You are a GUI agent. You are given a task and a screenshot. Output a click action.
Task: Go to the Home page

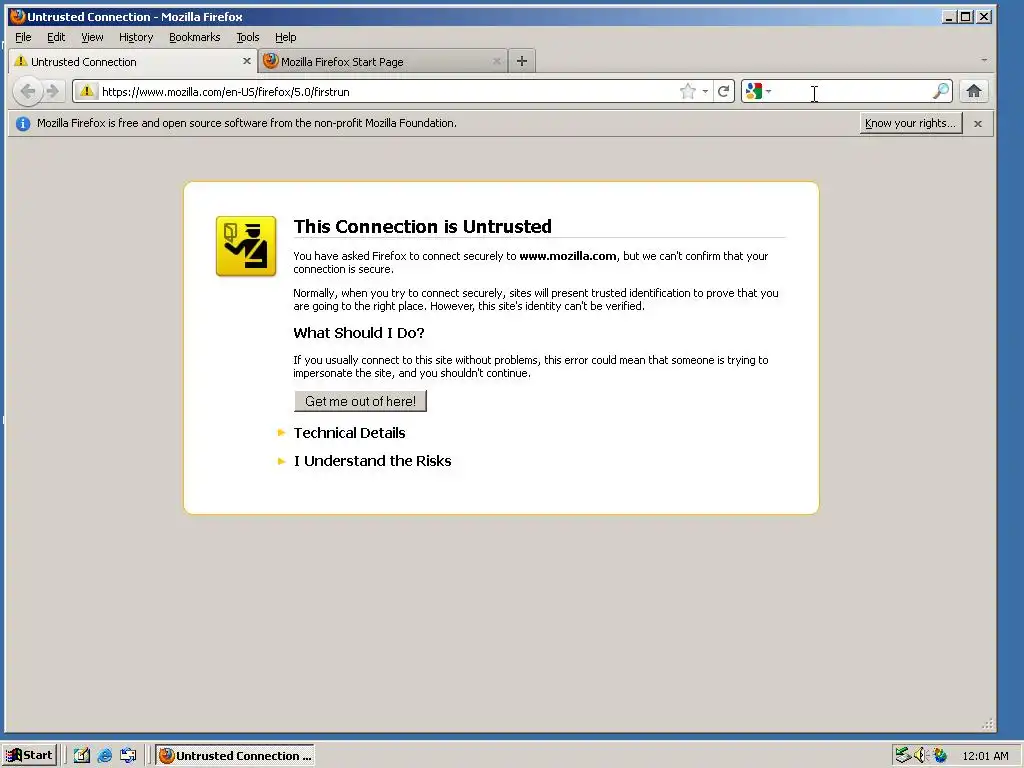(x=974, y=91)
